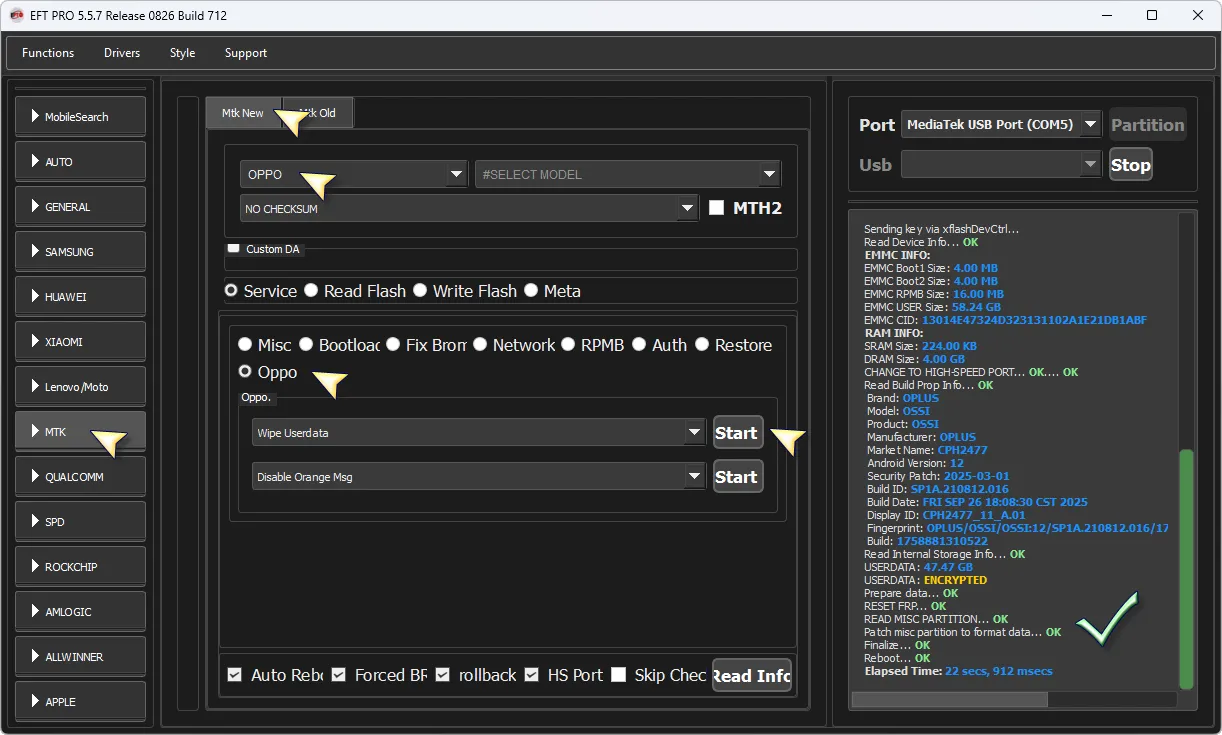Expand the OPPO brand dropdown

click(x=353, y=174)
